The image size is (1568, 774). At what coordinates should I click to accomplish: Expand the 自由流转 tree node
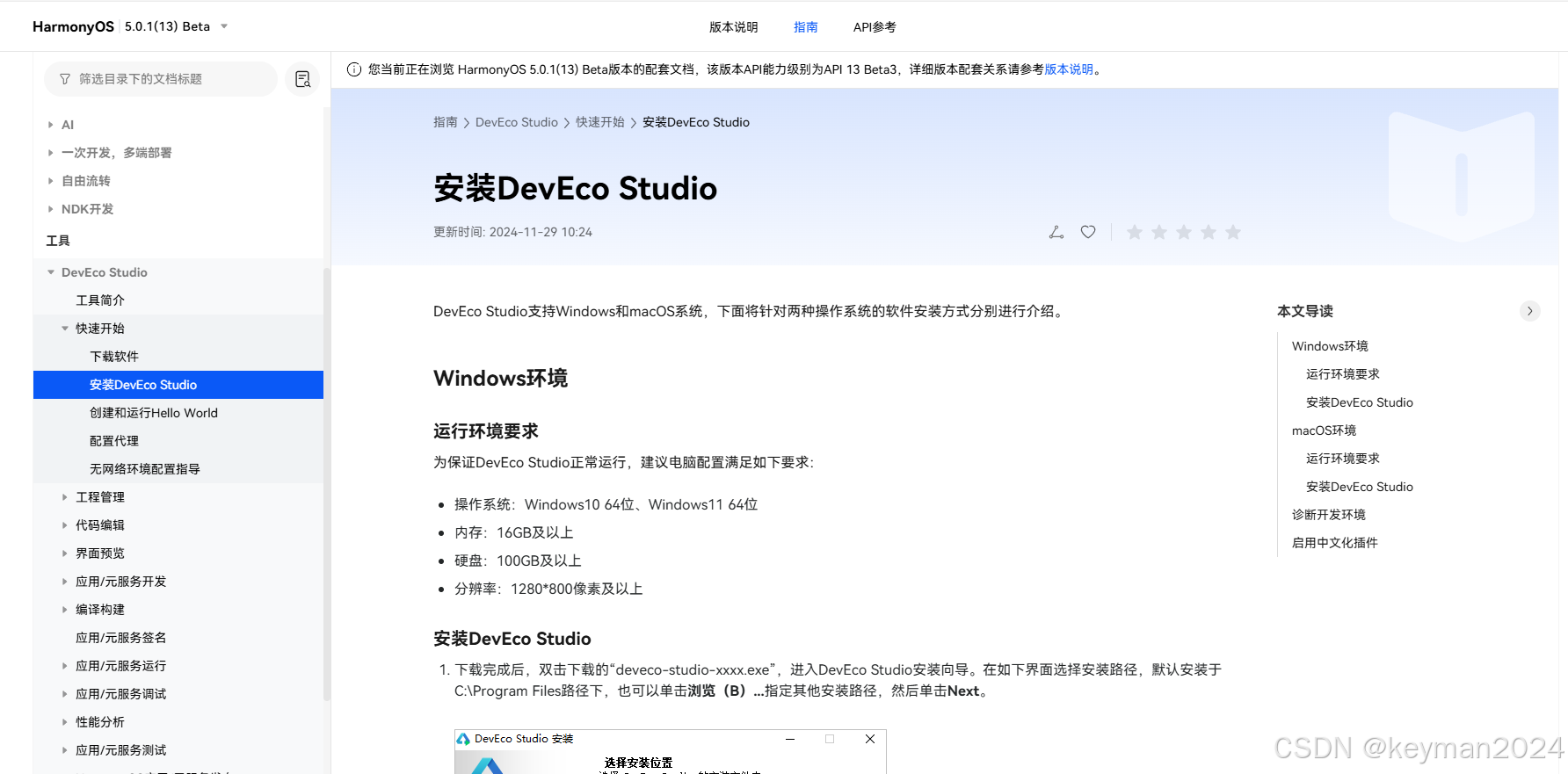click(51, 181)
